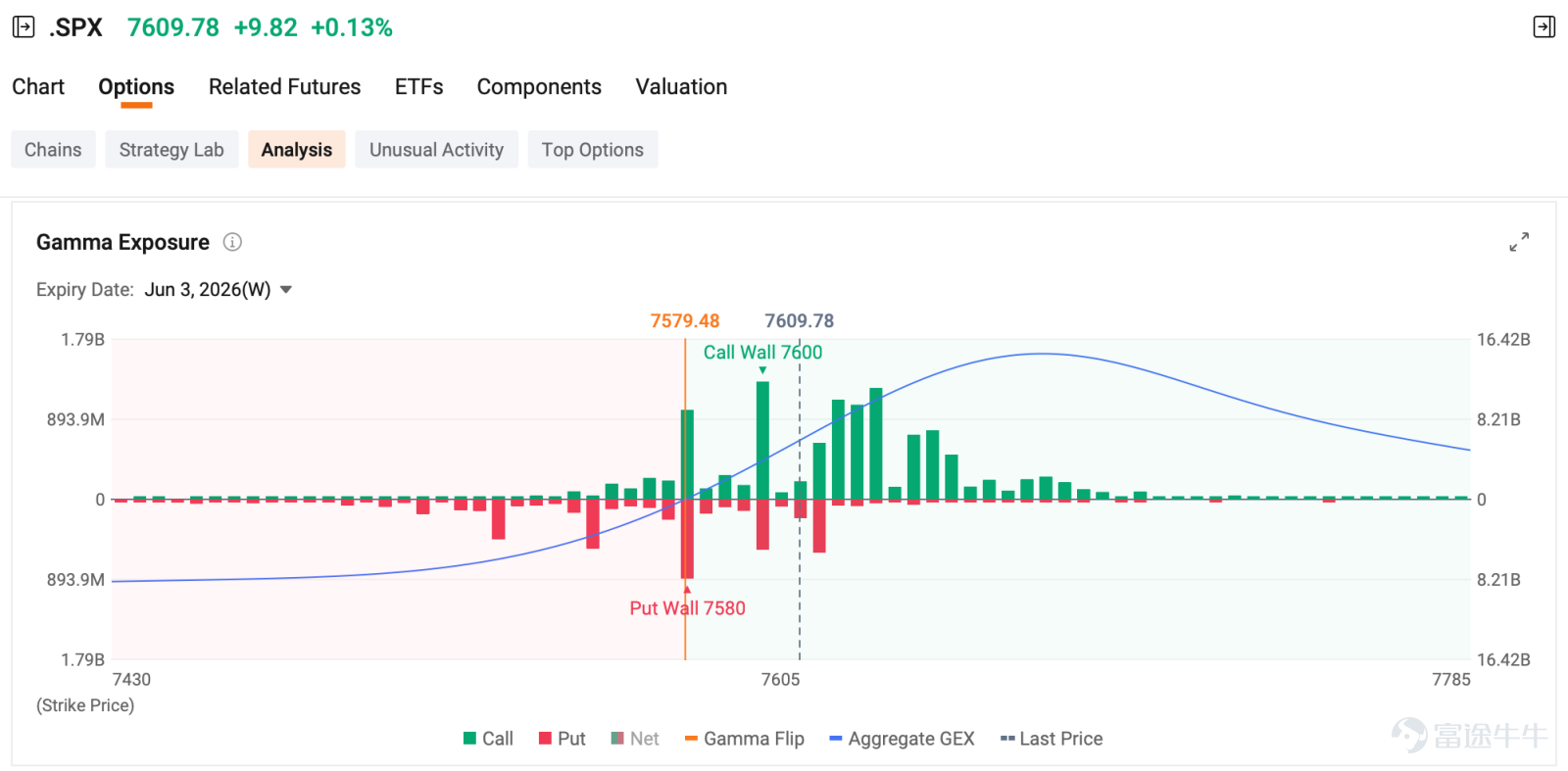
Task: Open Top Options sub-tab
Action: point(593,150)
